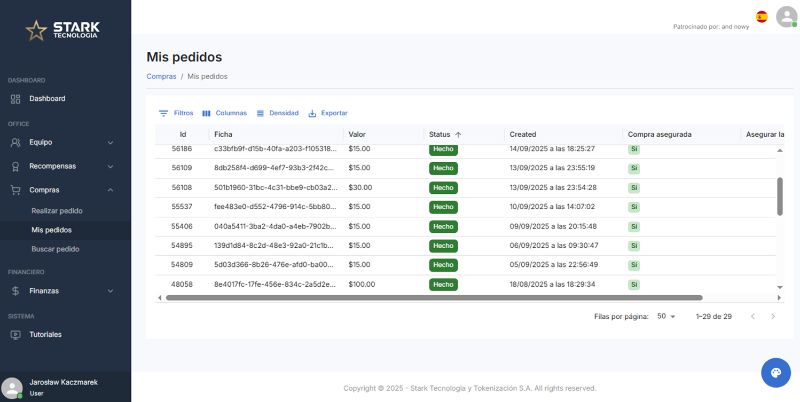Open the Columnas visibility selector
This screenshot has width=800, height=402.
[x=224, y=113]
